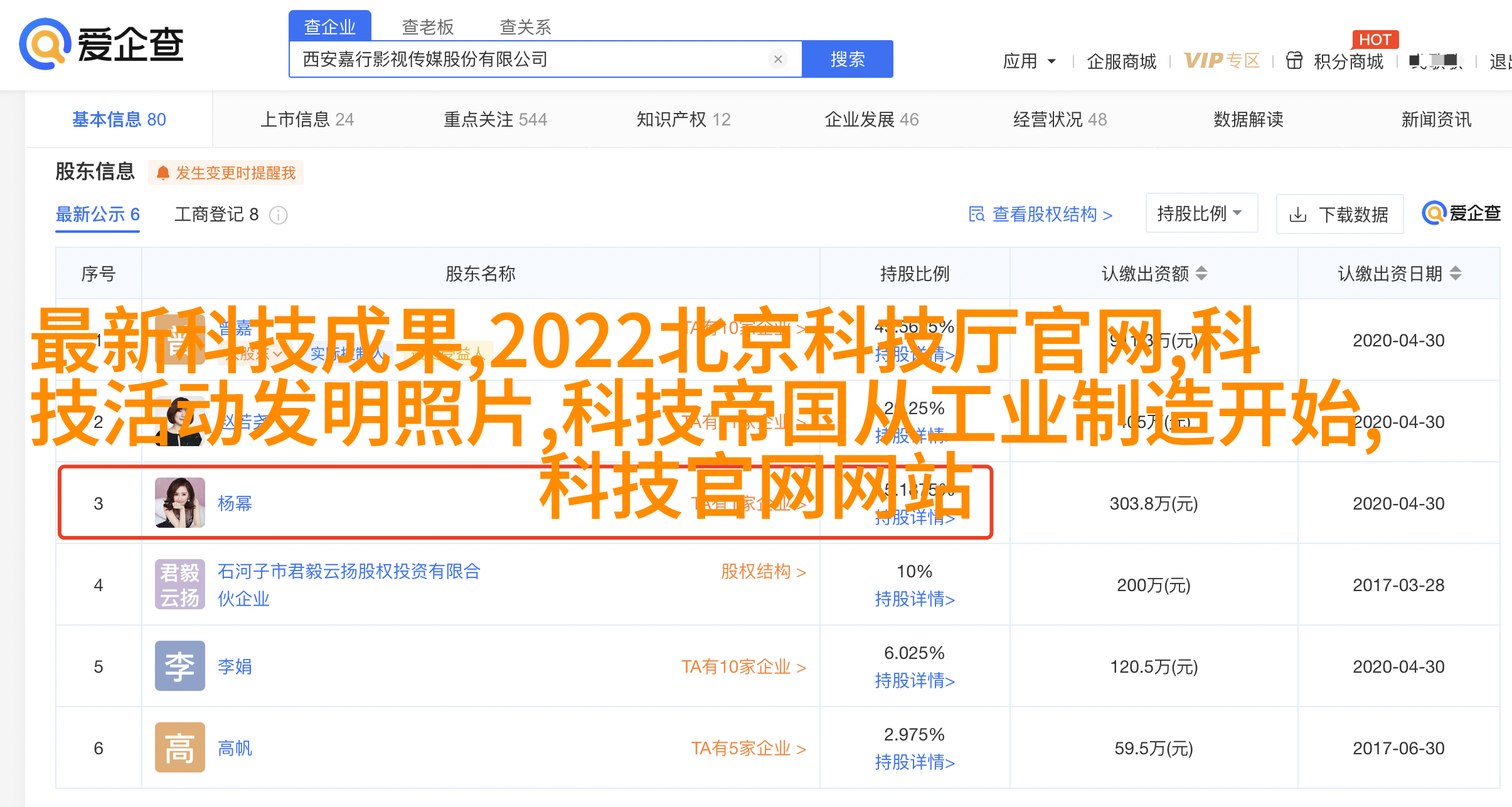This screenshot has height=807, width=1512.
Task: Open 持股详情 under 2.975% holding
Action: 915,762
